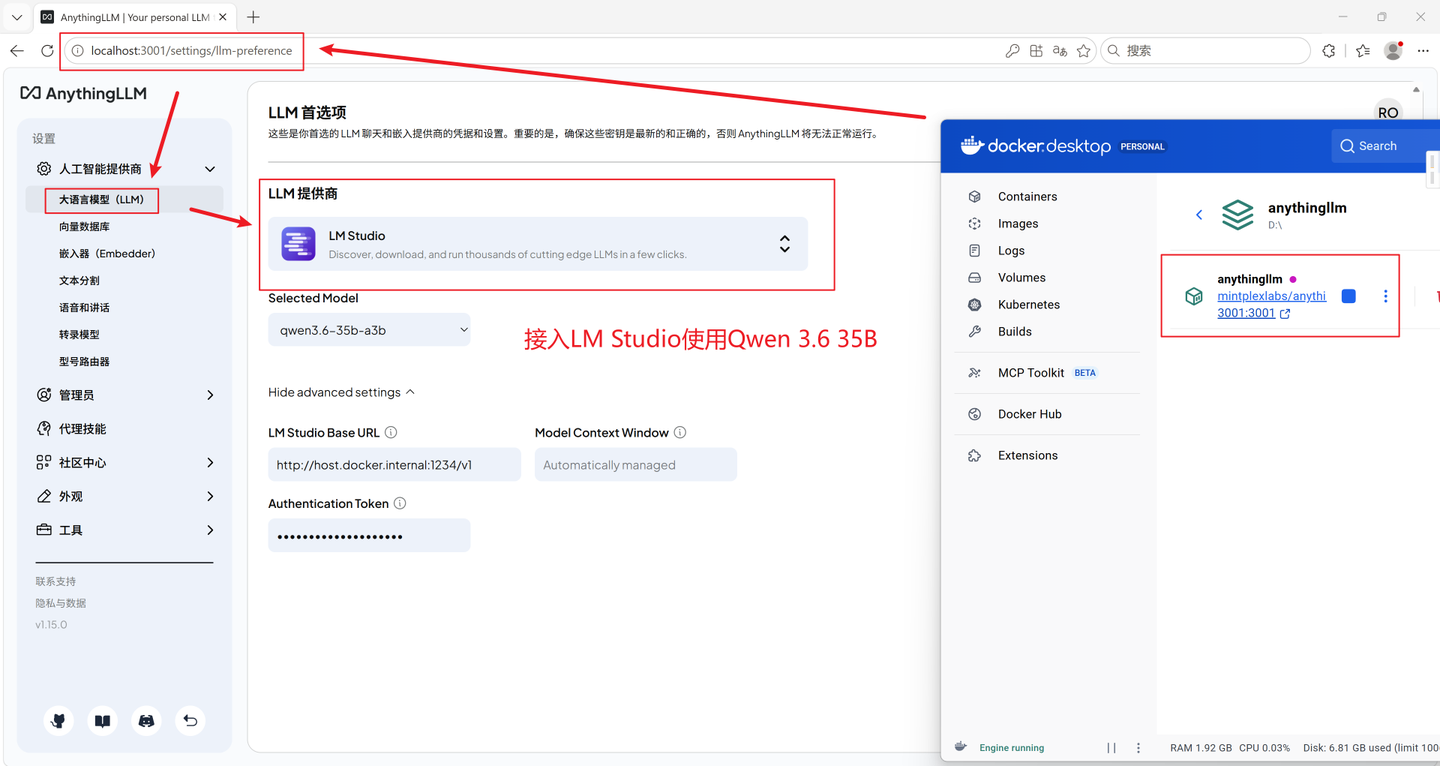Screen dimensions: 1440x766
Task: Open the browser profile avatar
Action: click(1393, 51)
